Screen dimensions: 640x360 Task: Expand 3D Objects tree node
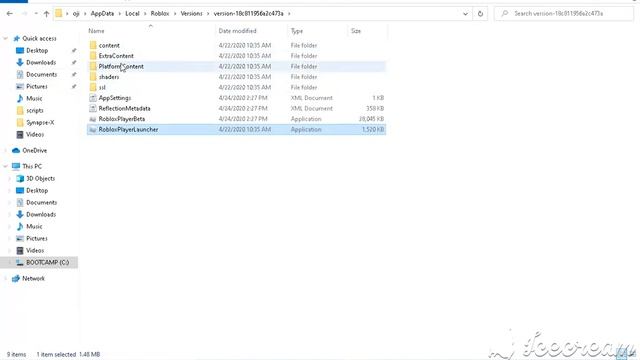9,178
